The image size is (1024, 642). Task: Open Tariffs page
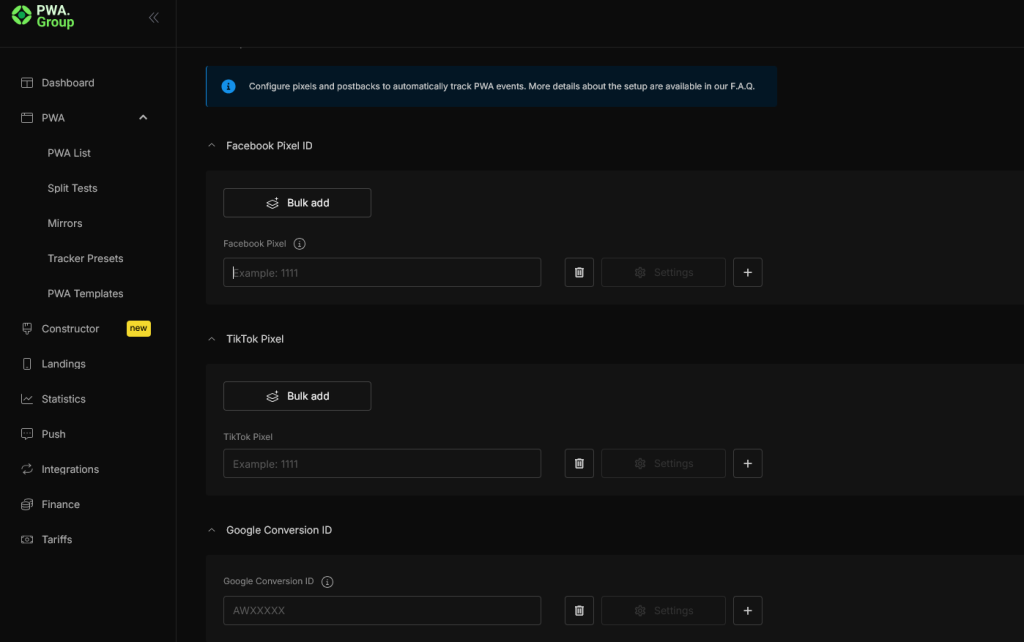tap(57, 539)
